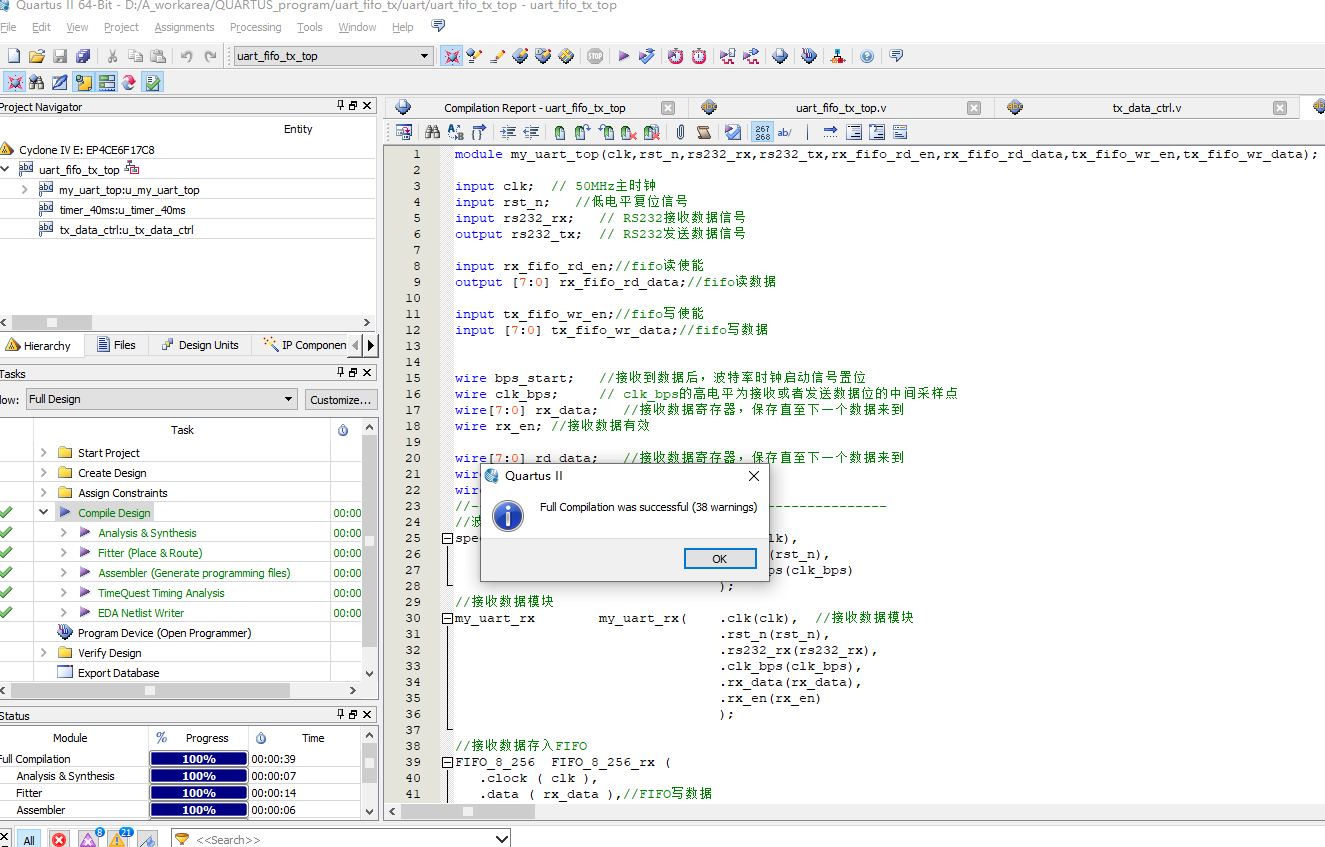The height and width of the screenshot is (847, 1325).
Task: Click the Replace text icon in editor toolbar
Action: click(456, 132)
